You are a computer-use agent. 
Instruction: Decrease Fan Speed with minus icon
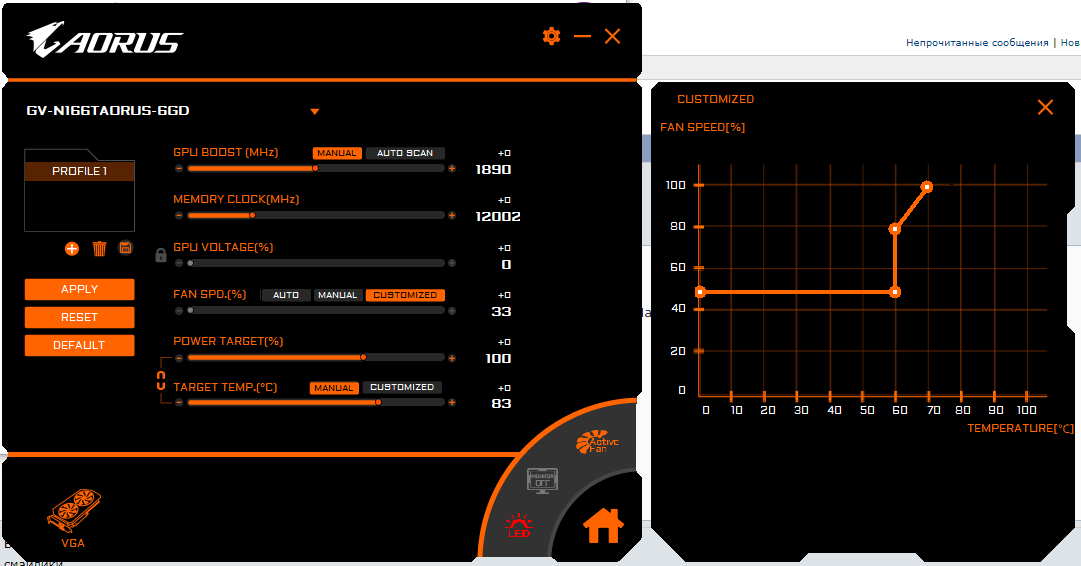click(x=179, y=310)
